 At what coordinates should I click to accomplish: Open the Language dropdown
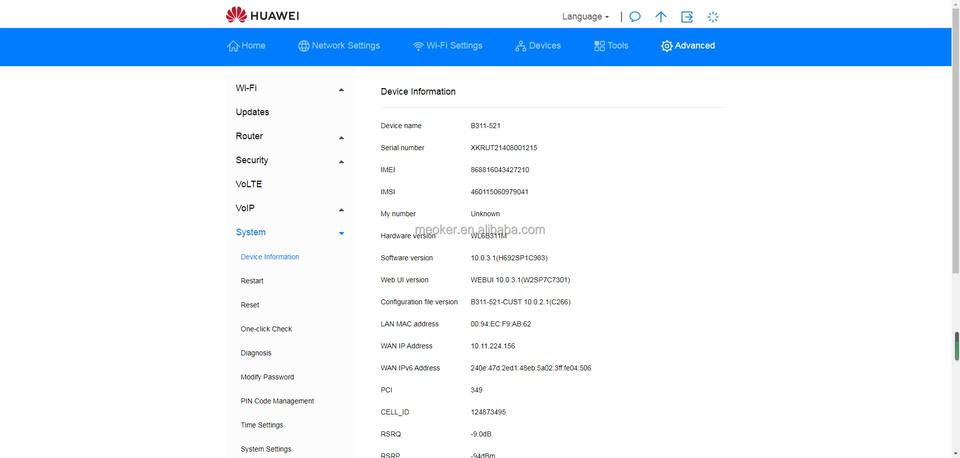585,17
